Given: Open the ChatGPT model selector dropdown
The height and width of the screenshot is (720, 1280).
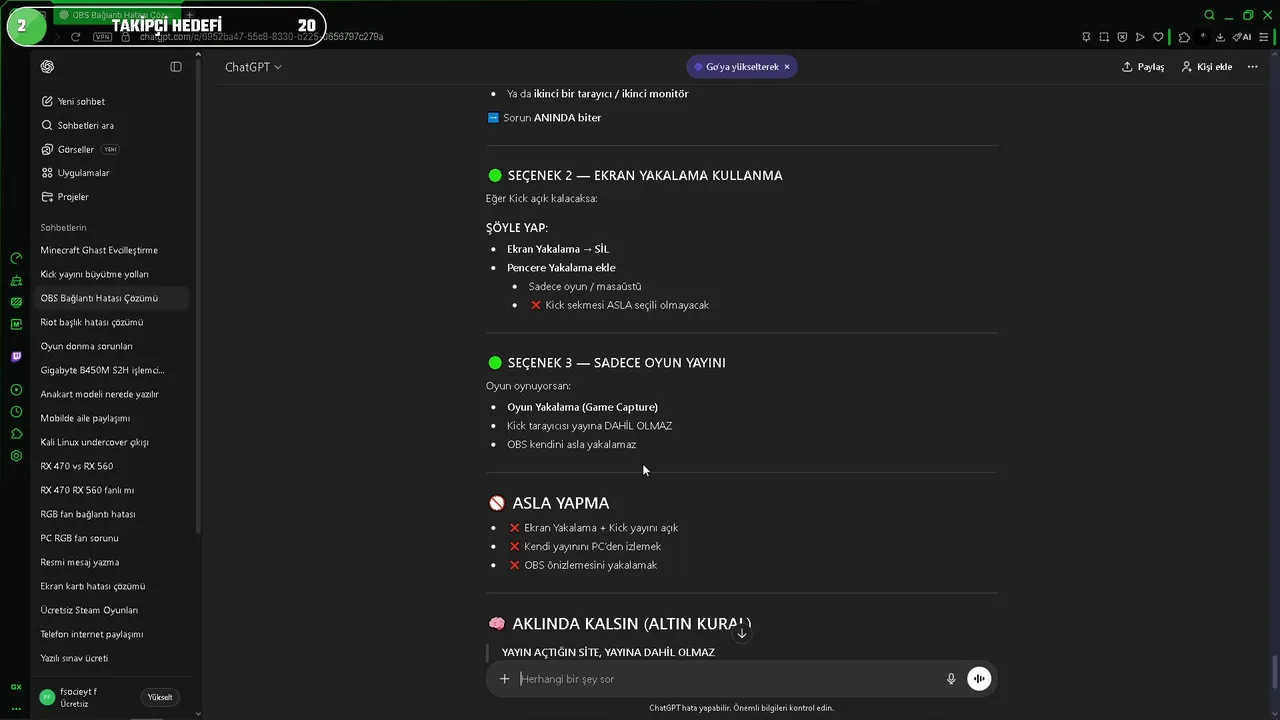Looking at the screenshot, I should pyautogui.click(x=253, y=67).
